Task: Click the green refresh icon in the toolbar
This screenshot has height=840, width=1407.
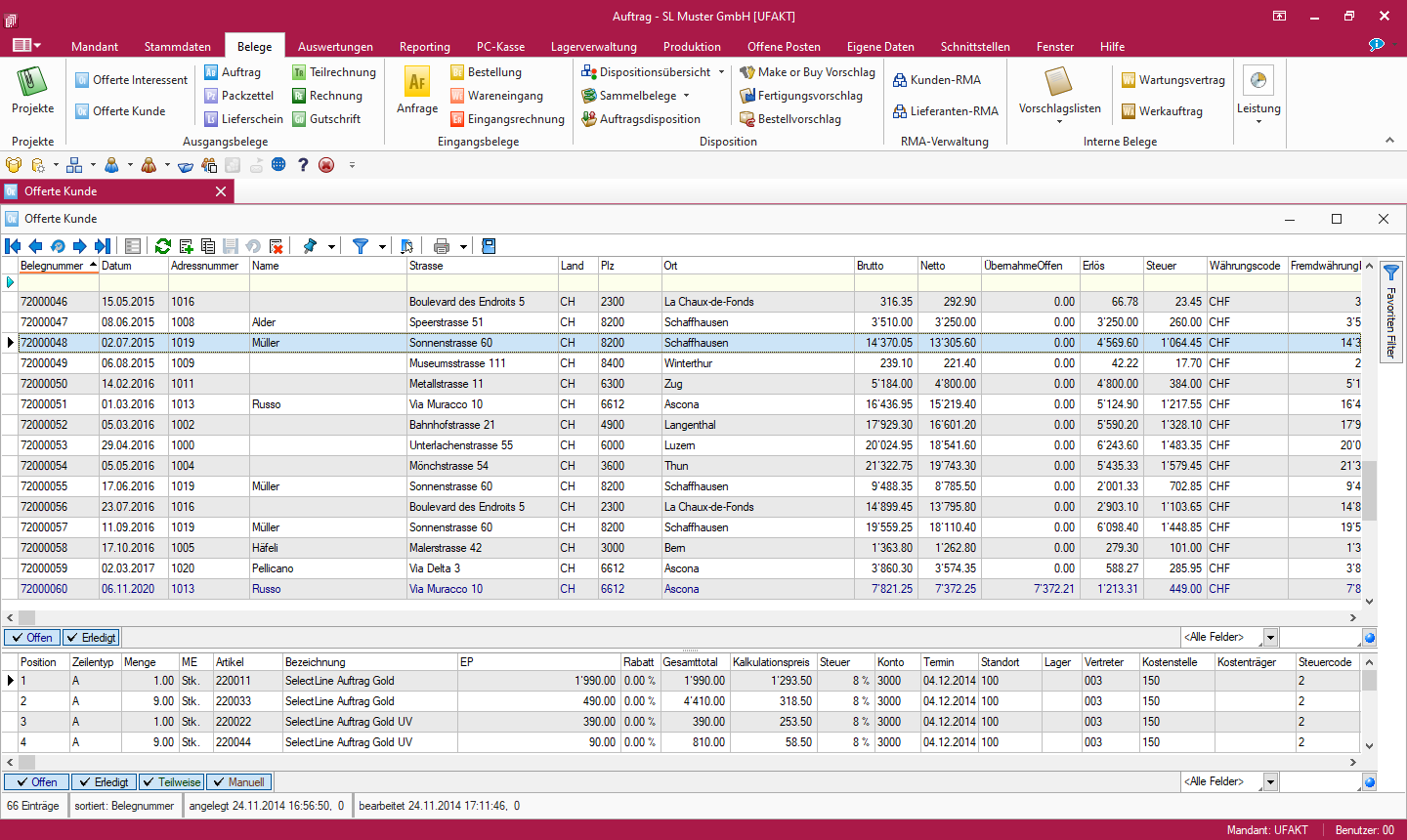Action: [x=163, y=246]
